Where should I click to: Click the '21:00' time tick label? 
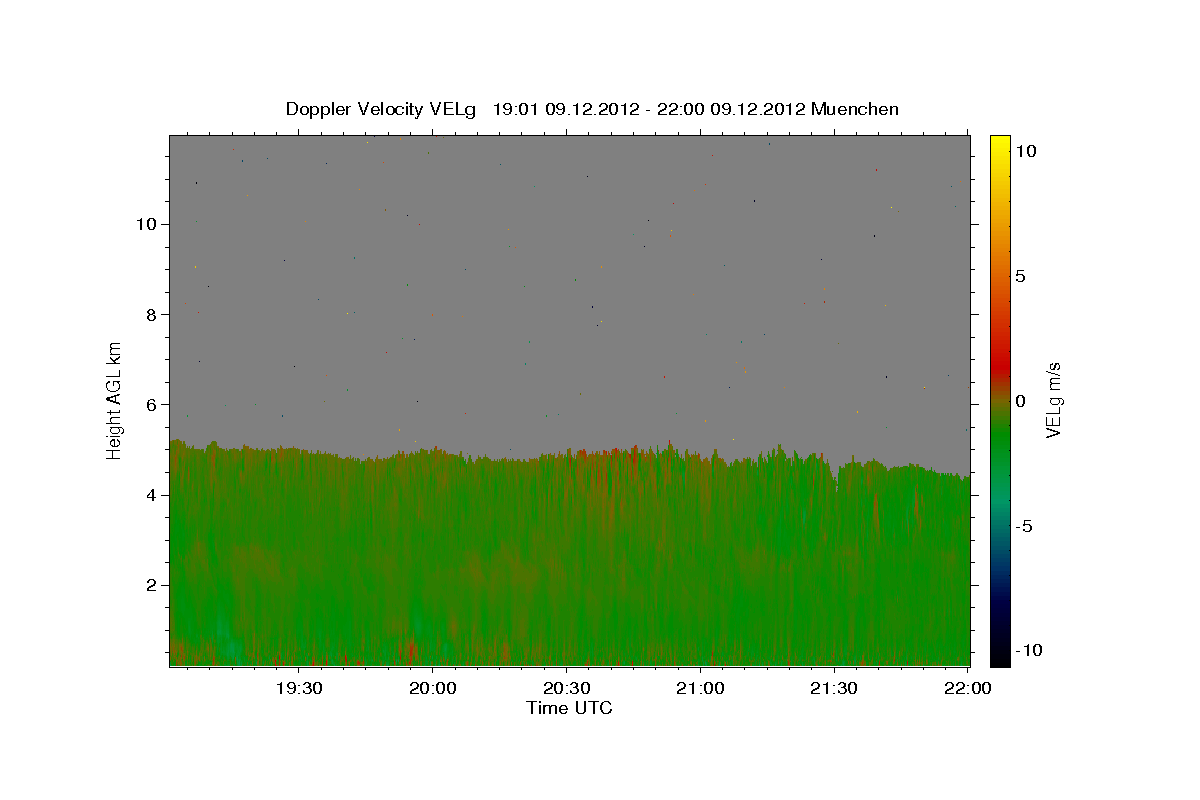pos(700,688)
